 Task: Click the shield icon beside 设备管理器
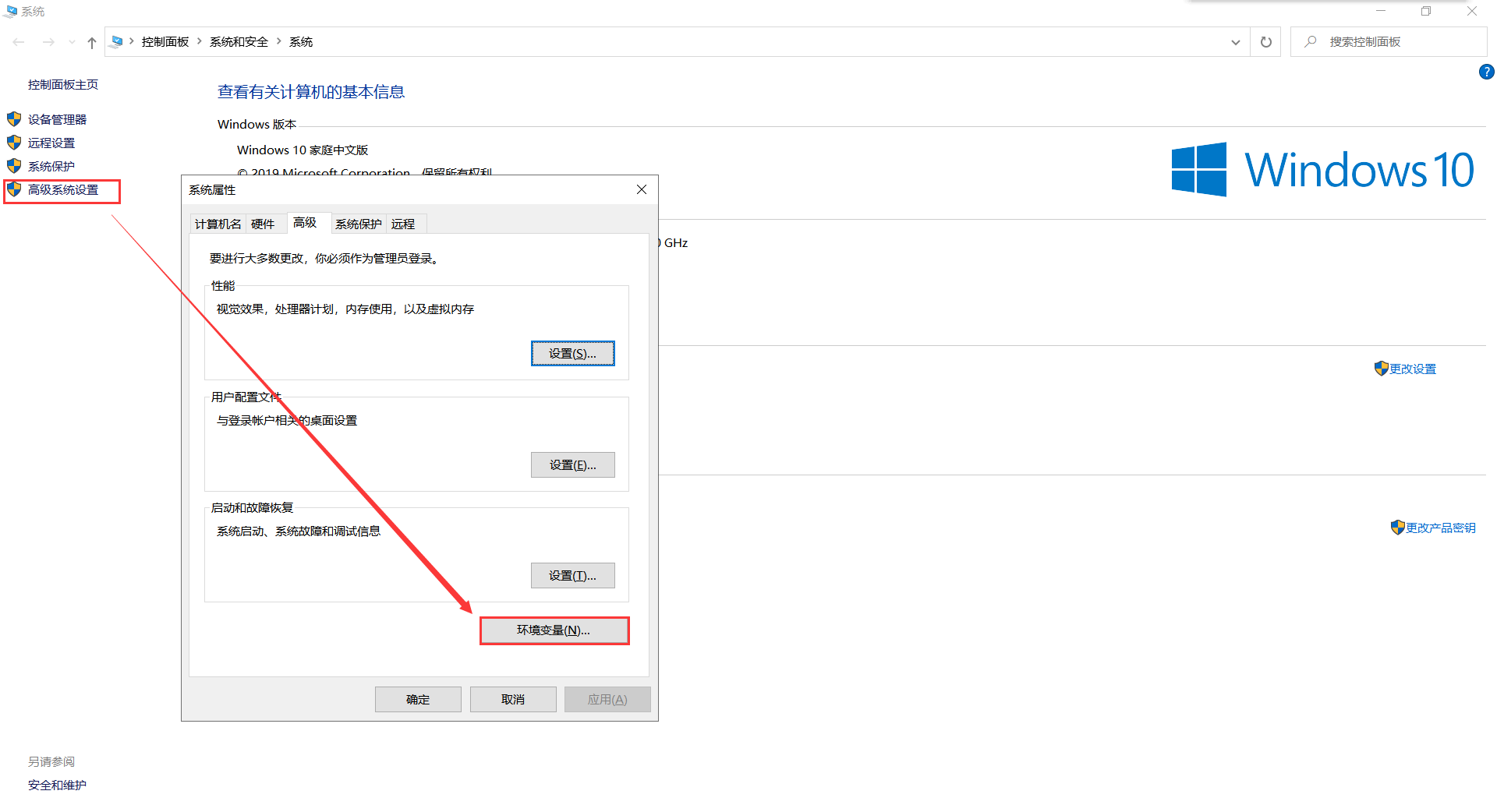[x=14, y=119]
